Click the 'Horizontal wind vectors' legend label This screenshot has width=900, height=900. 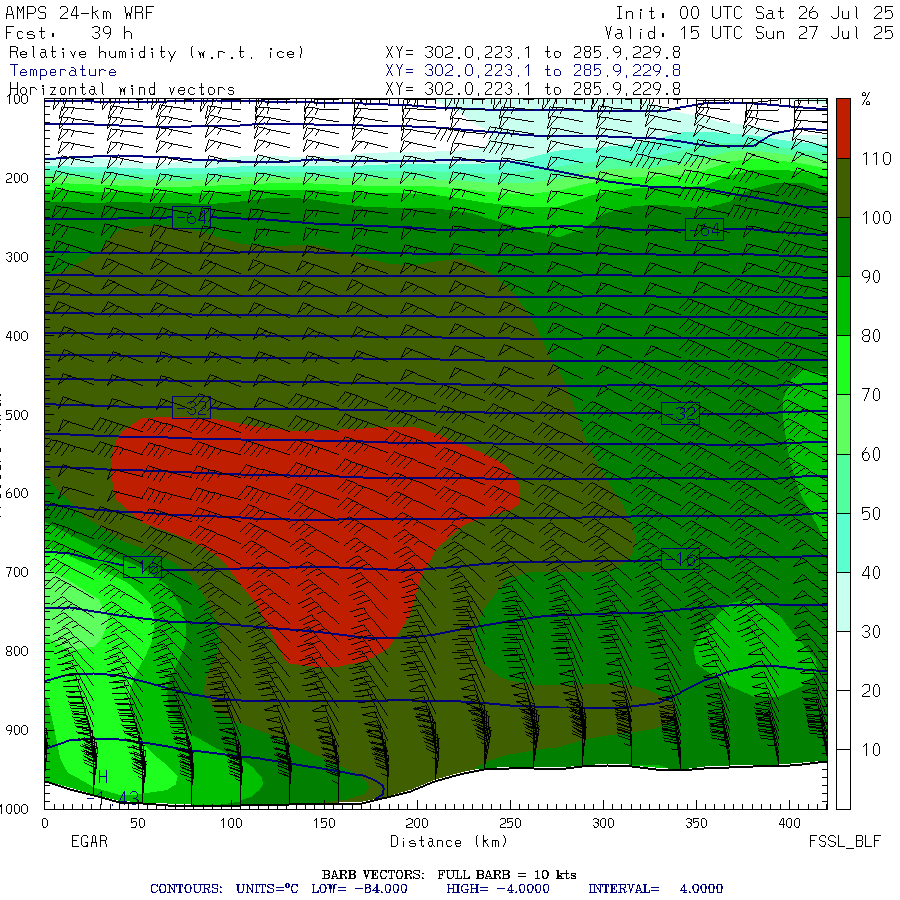122,90
